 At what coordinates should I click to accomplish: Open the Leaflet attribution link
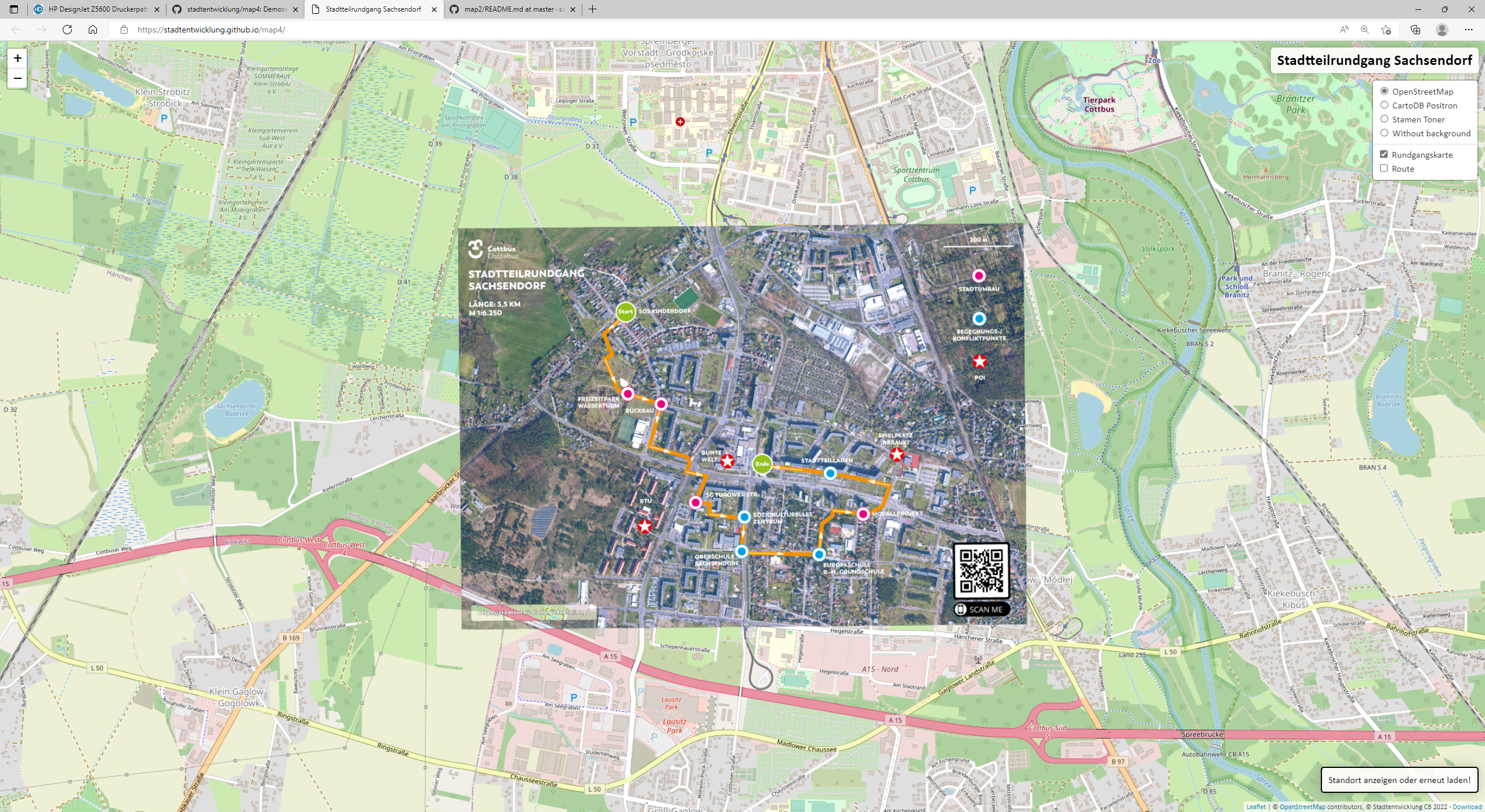[x=1256, y=807]
